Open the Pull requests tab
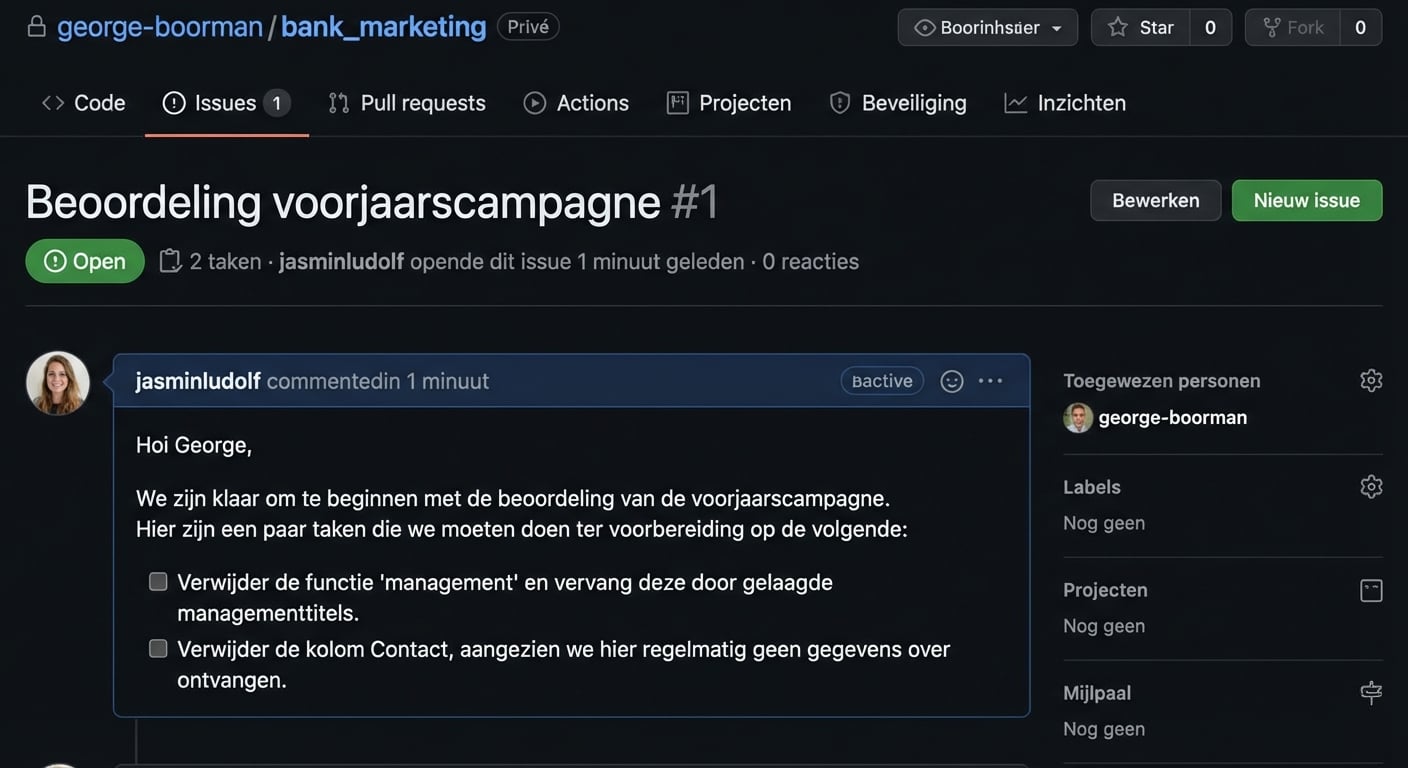This screenshot has height=768, width=1408. pyautogui.click(x=406, y=102)
